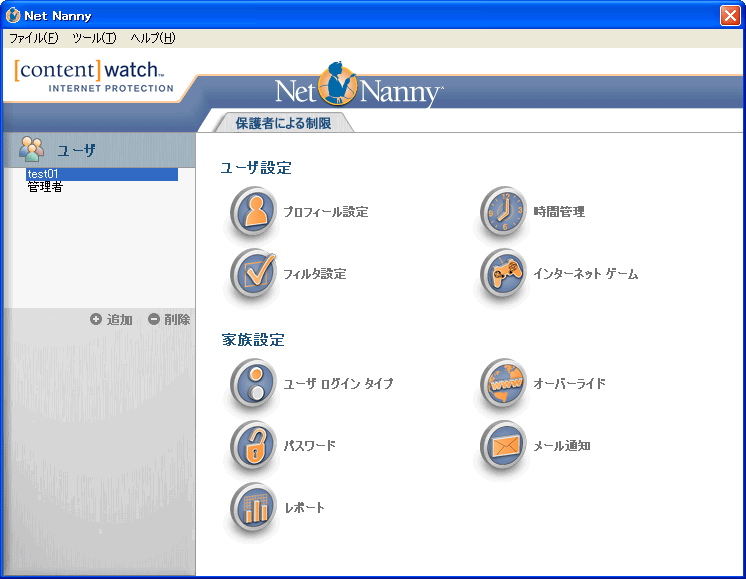The width and height of the screenshot is (746, 579).
Task: Click the パスワード label
Action: pyautogui.click(x=310, y=446)
